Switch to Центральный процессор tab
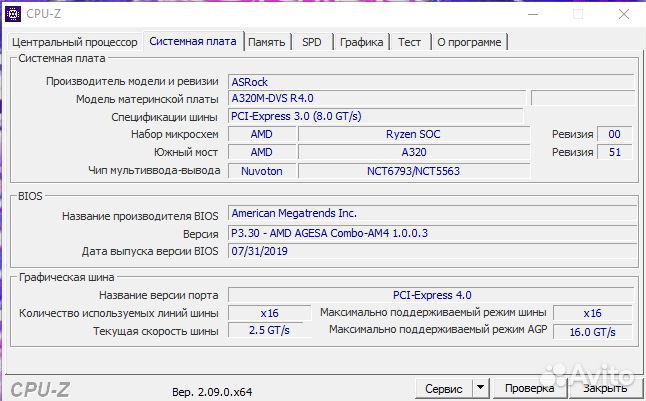 click(x=75, y=42)
